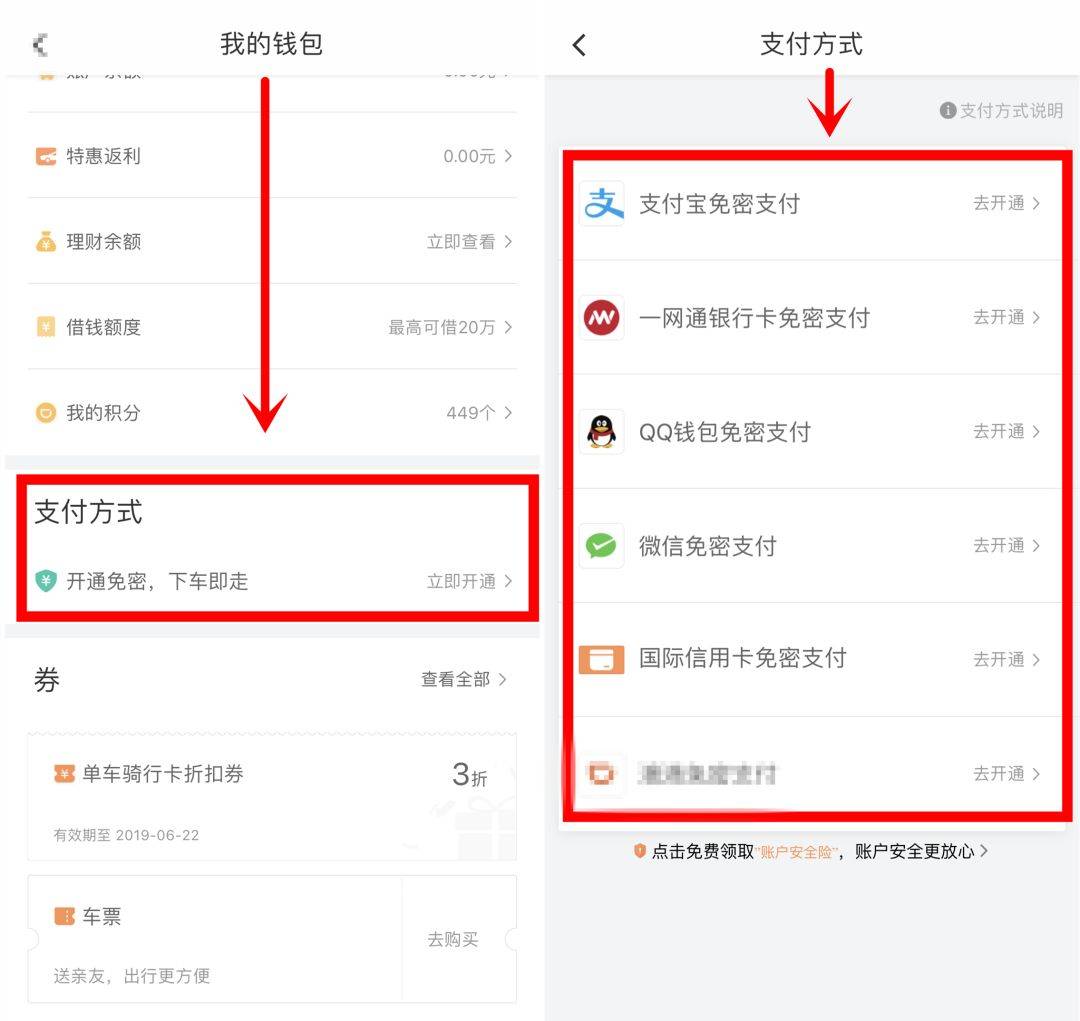This screenshot has width=1080, height=1021.
Task: Select the 国际信用卡免密支付 label
Action: [742, 658]
